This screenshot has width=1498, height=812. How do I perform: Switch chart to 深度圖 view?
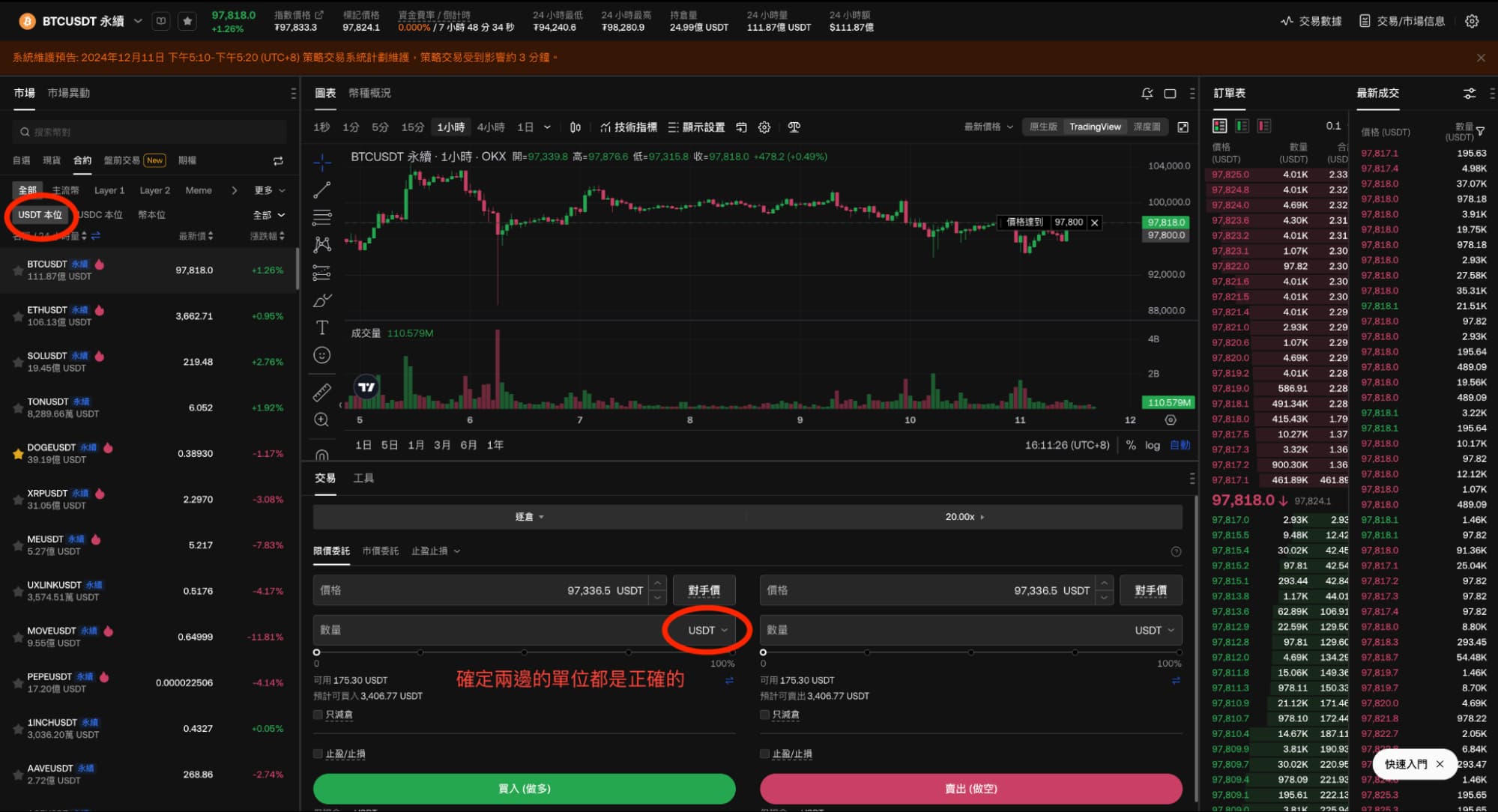coord(1147,127)
